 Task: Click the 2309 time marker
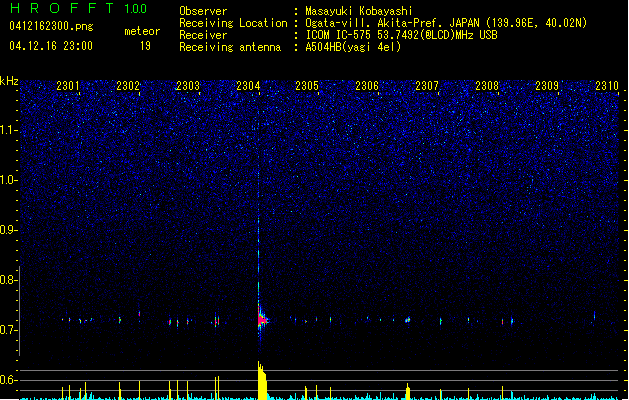(x=547, y=86)
